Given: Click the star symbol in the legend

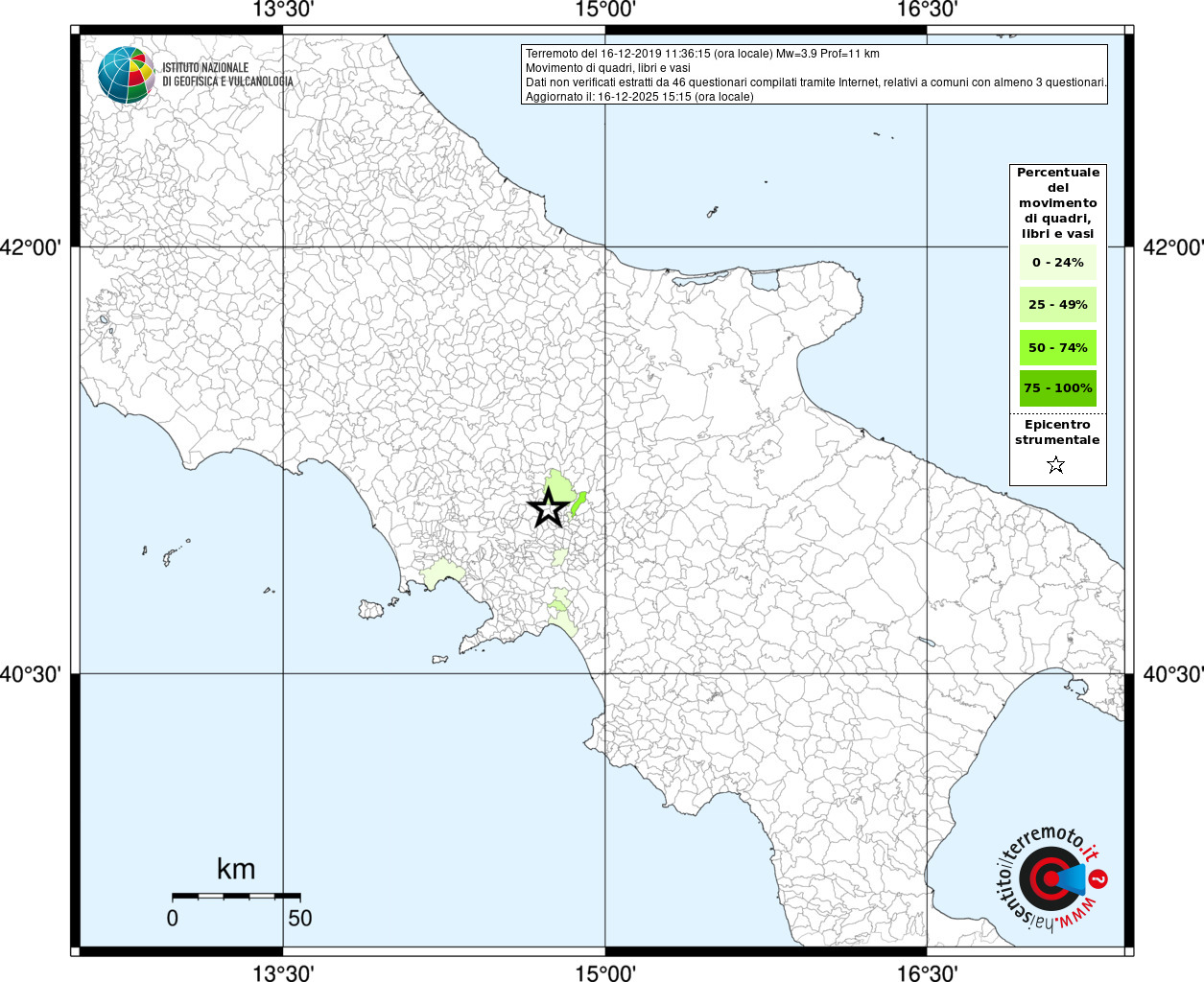Looking at the screenshot, I should coord(1056,465).
